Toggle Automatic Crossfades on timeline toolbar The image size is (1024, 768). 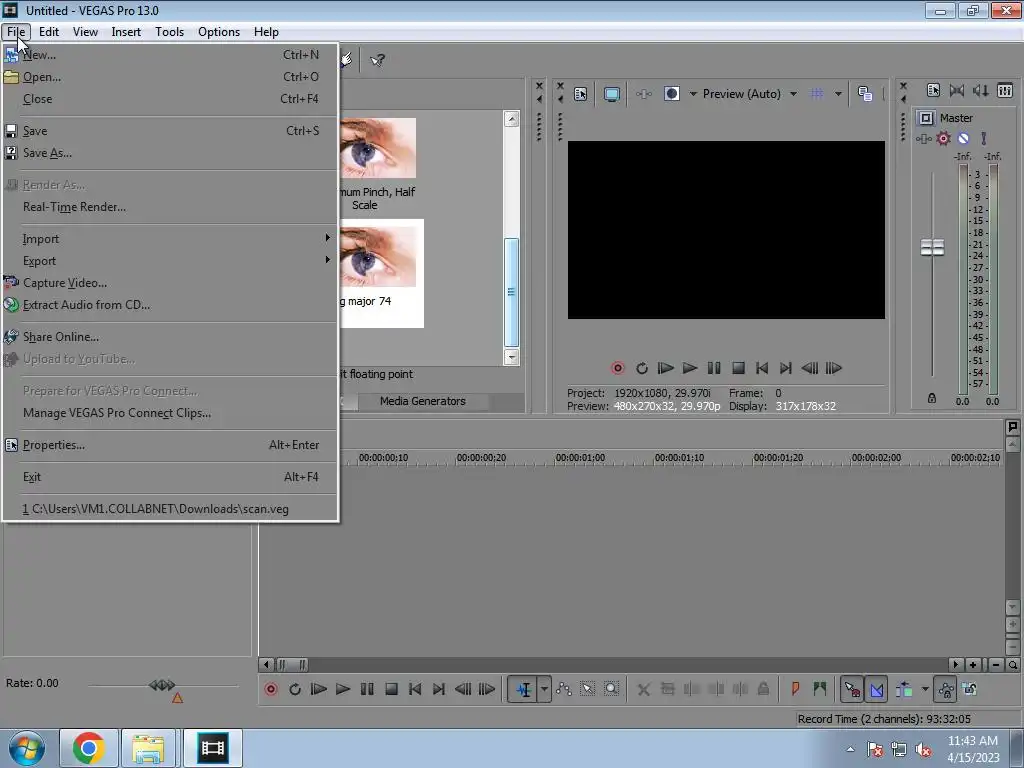[x=876, y=689]
